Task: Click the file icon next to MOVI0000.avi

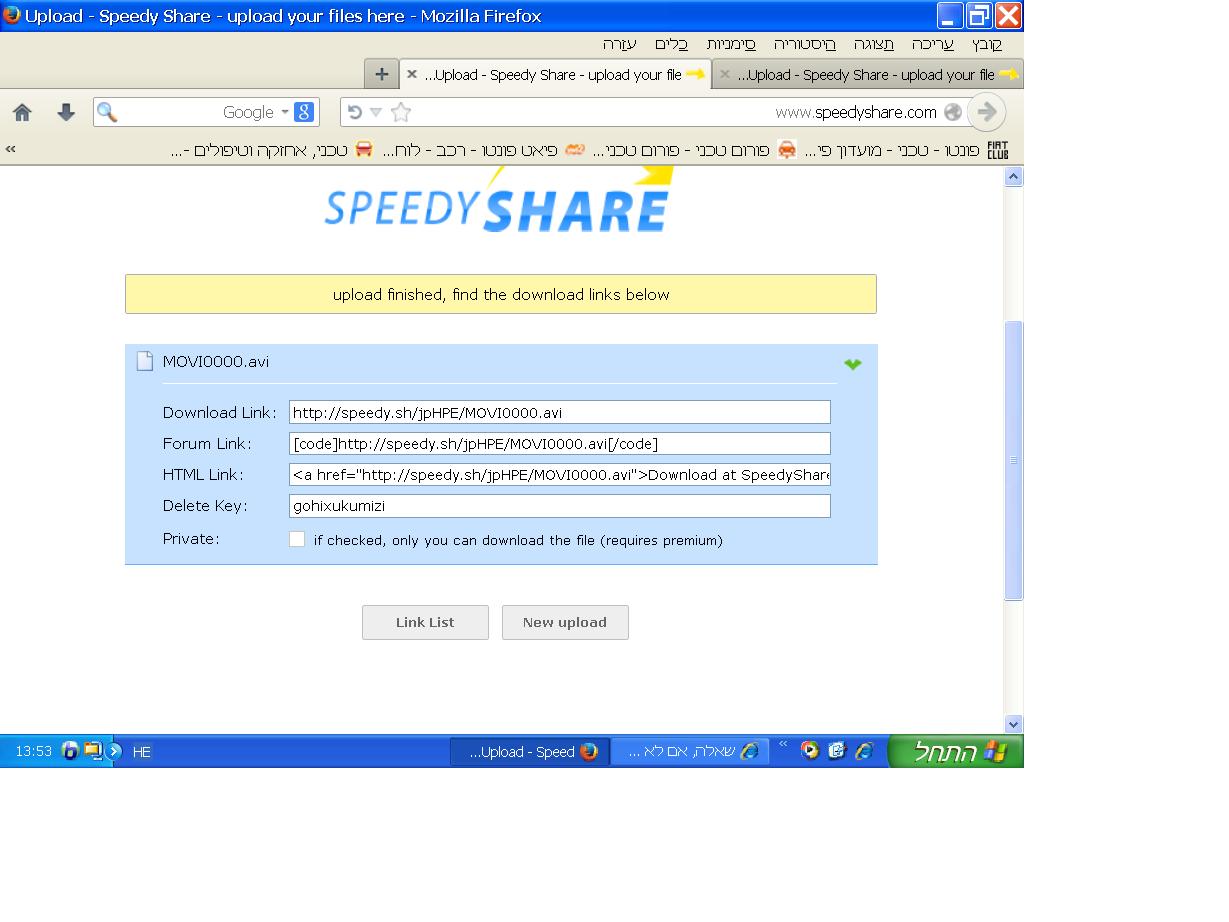Action: click(145, 362)
